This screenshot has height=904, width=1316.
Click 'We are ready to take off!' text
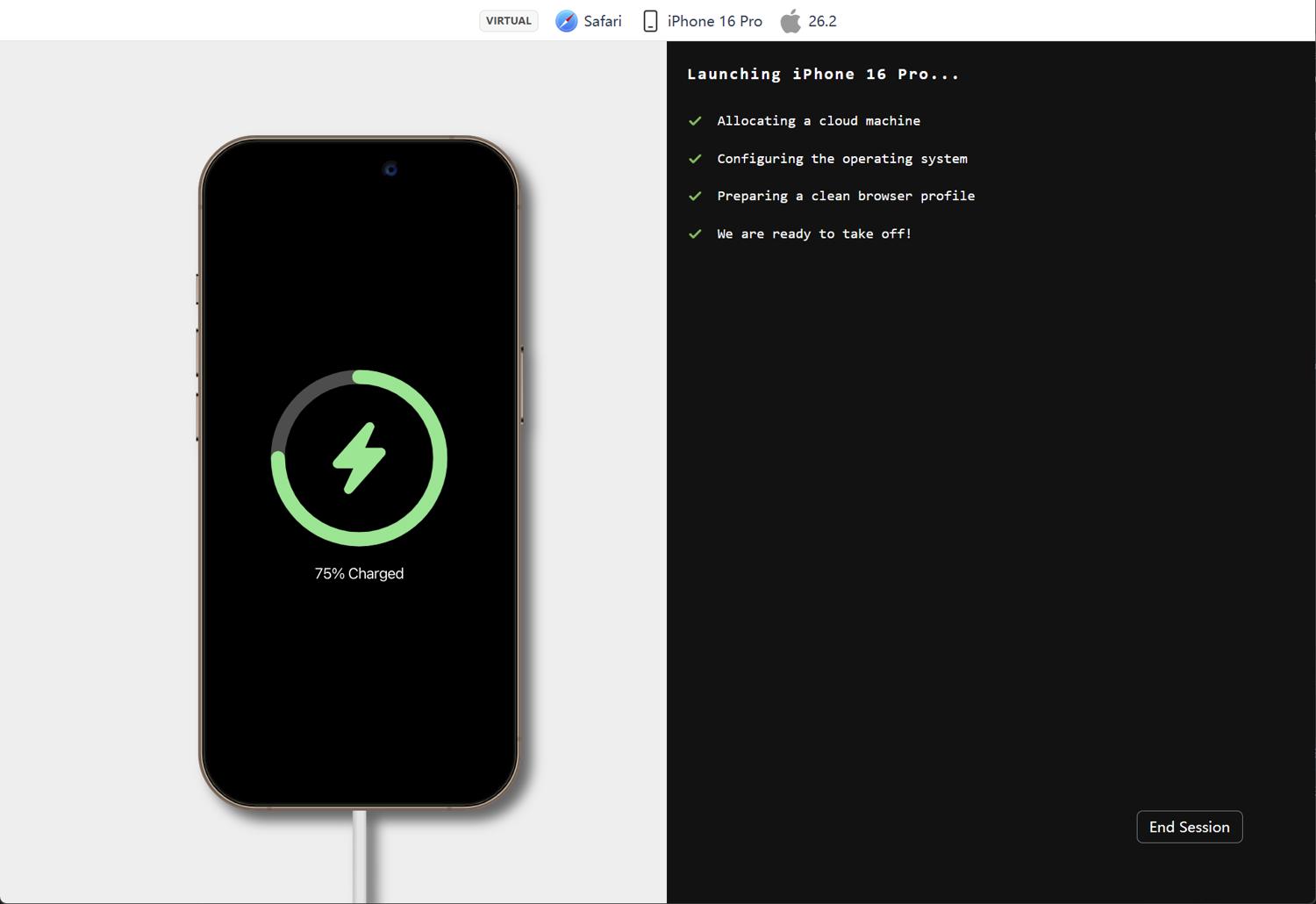(814, 233)
